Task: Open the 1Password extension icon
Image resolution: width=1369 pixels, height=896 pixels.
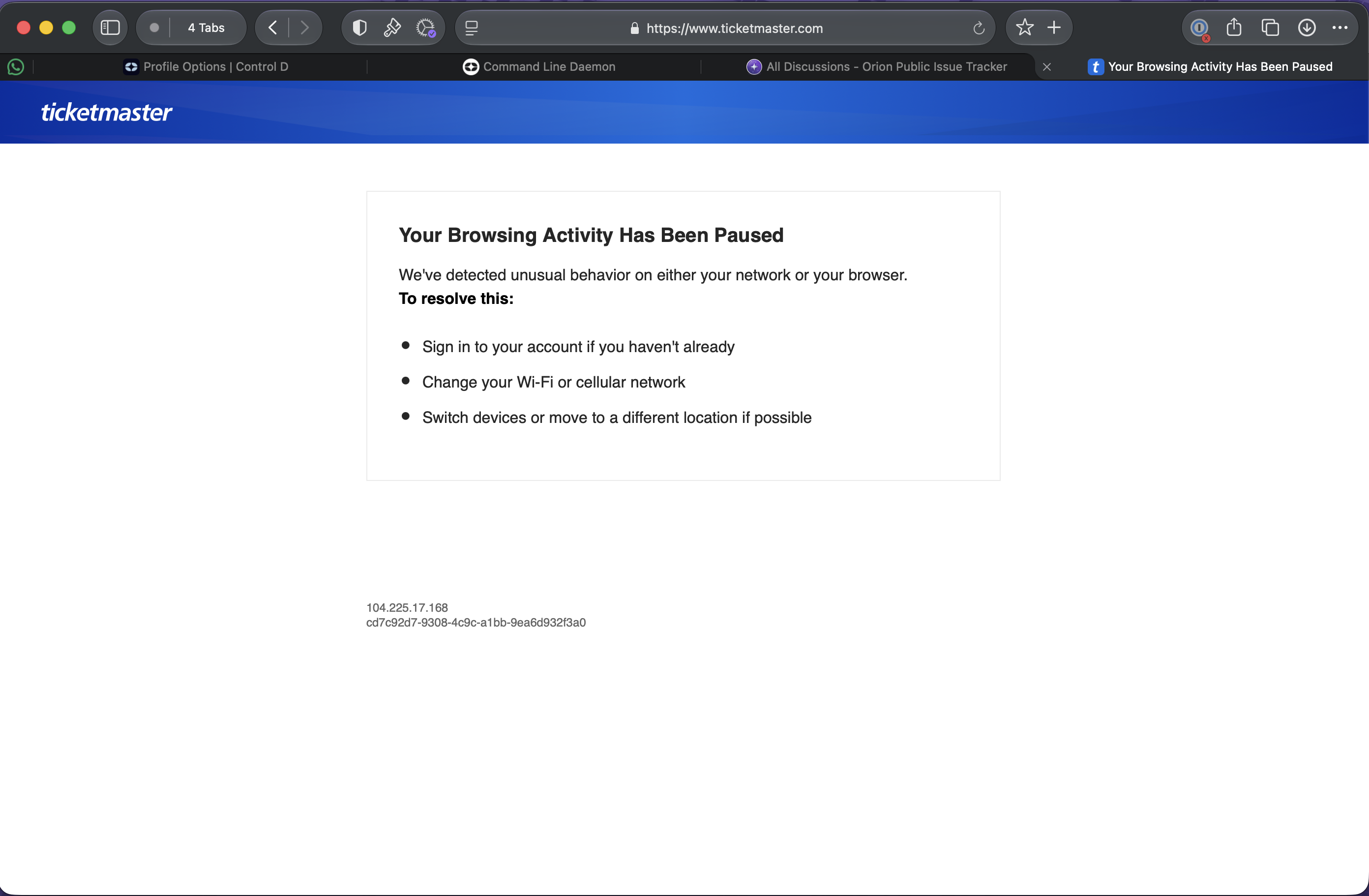Action: 1199,28
